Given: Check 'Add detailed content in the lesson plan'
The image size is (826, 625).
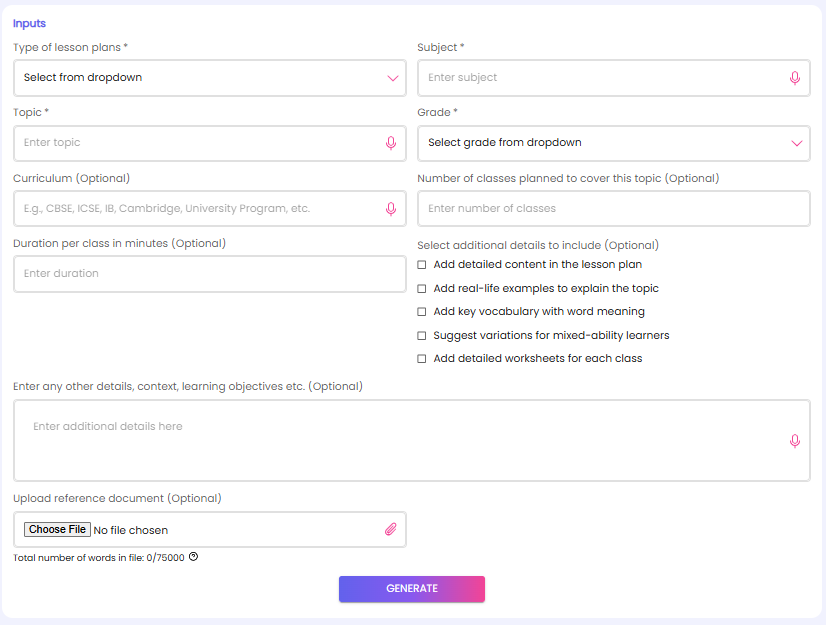Looking at the screenshot, I should coord(421,265).
